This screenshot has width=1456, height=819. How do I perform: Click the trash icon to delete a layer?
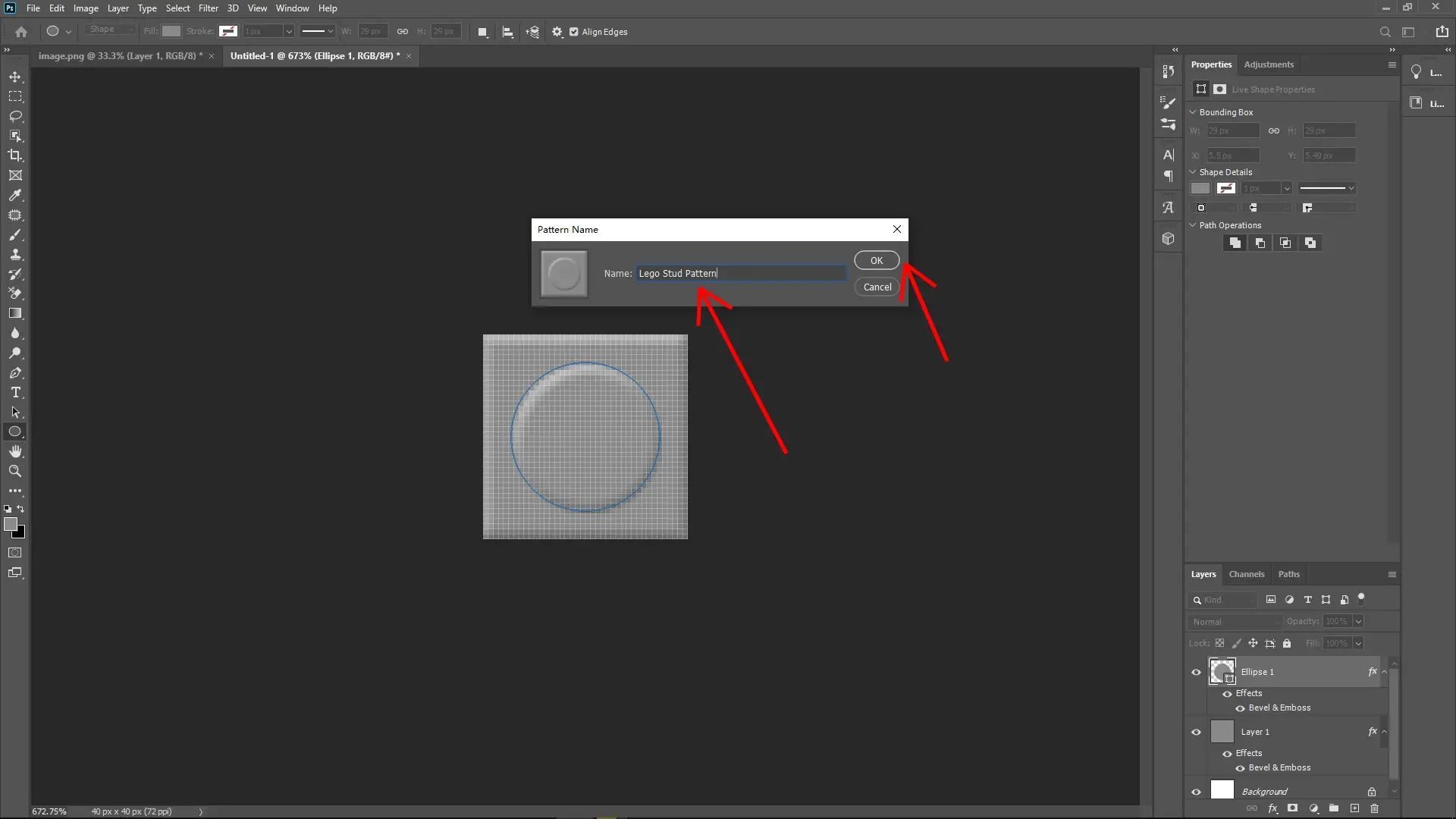1375,808
